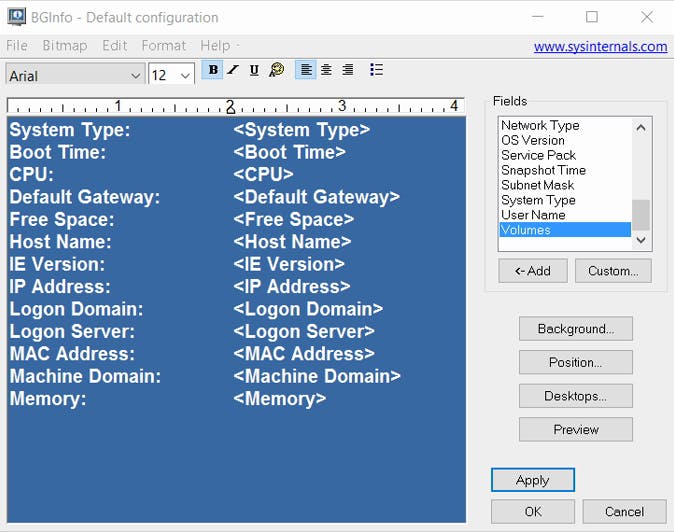Open the text color picker icon
This screenshot has height=532, width=674.
276,70
